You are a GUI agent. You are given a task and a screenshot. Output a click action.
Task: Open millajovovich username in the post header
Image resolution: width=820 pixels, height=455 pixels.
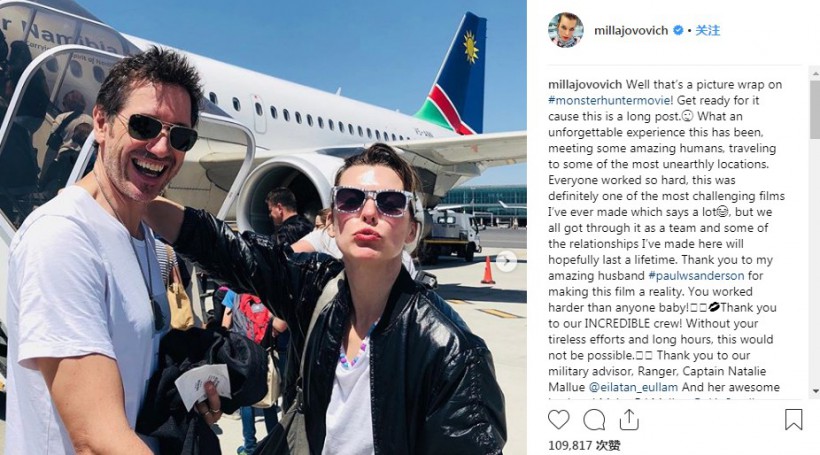pyautogui.click(x=631, y=31)
